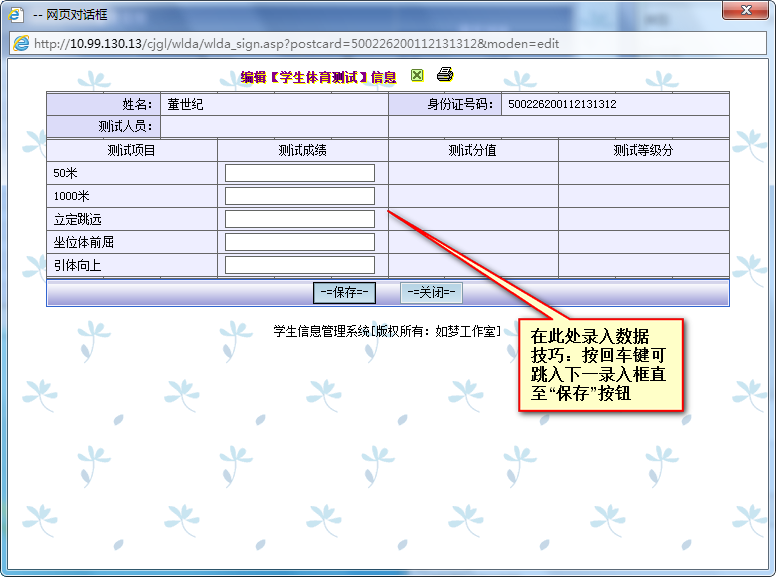Click the 测试成绩 column header

(302, 150)
